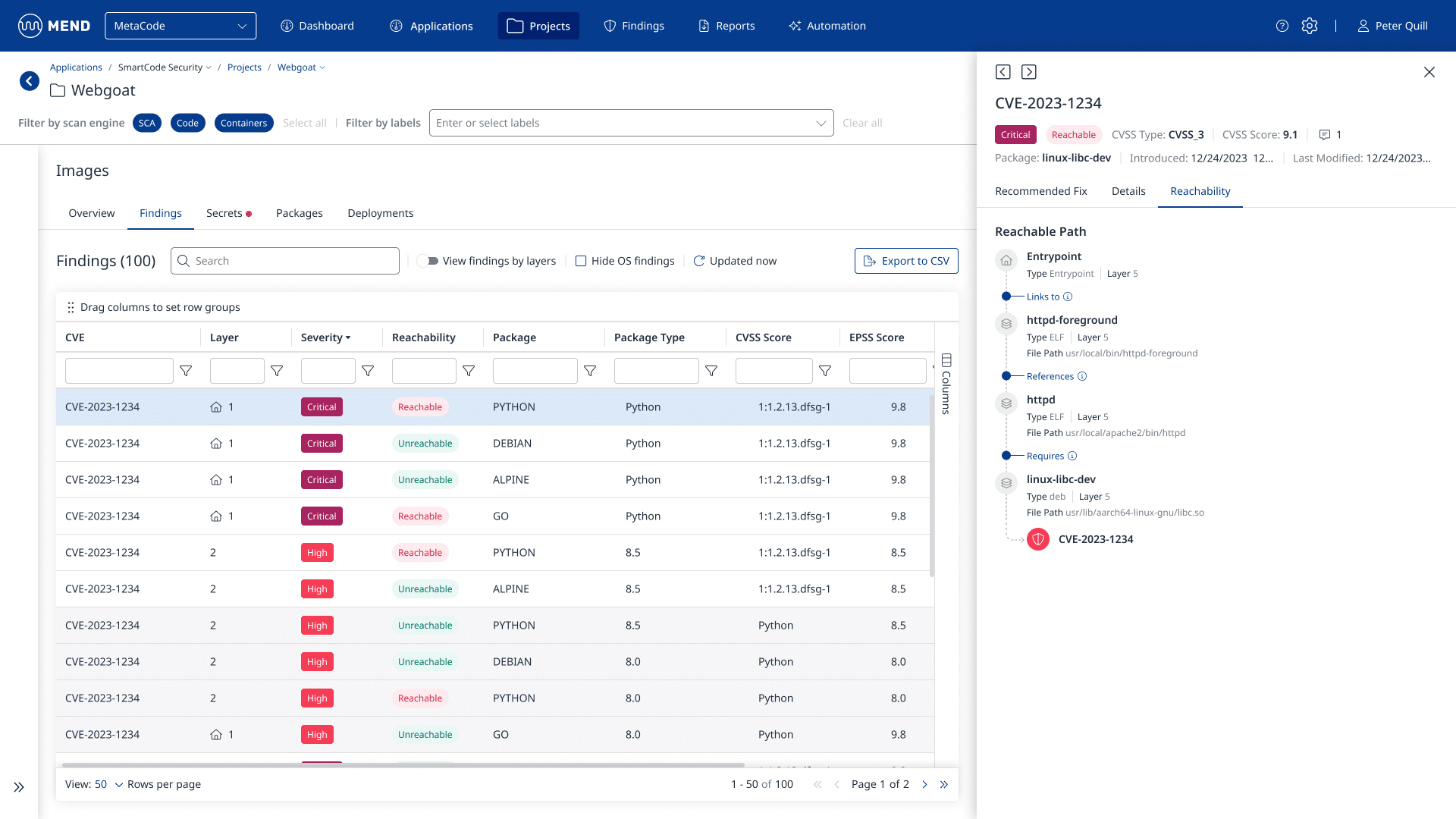
Task: Open the MetaCode product dropdown
Action: pos(180,25)
